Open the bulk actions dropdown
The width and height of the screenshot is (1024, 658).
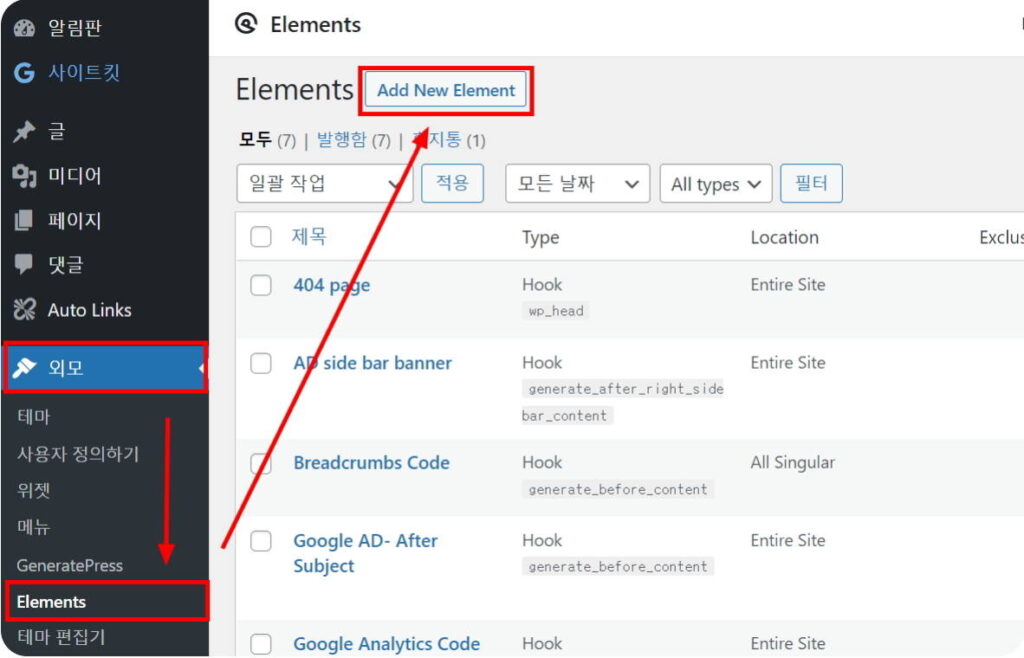323,184
